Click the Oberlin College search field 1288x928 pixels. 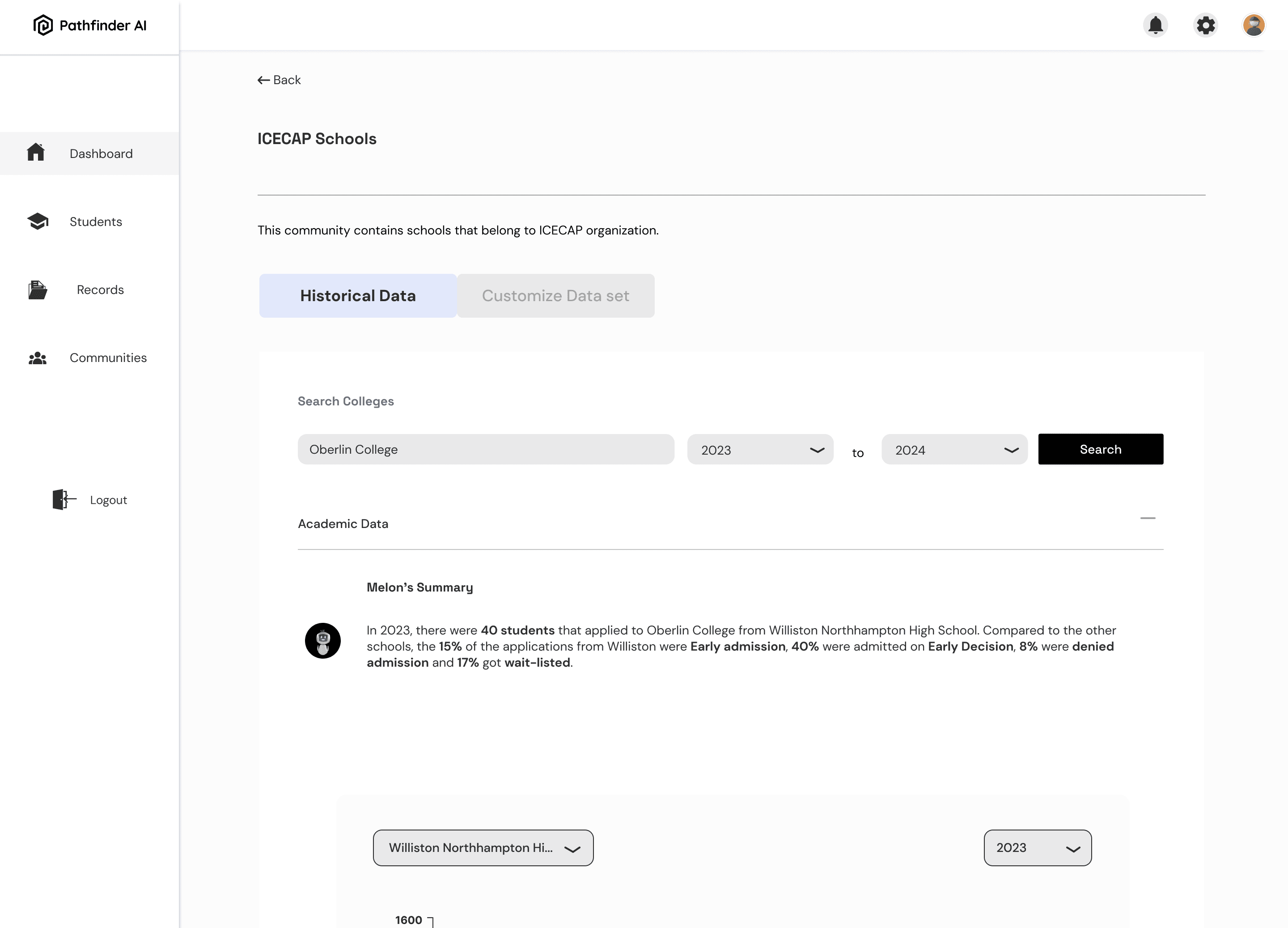point(486,450)
